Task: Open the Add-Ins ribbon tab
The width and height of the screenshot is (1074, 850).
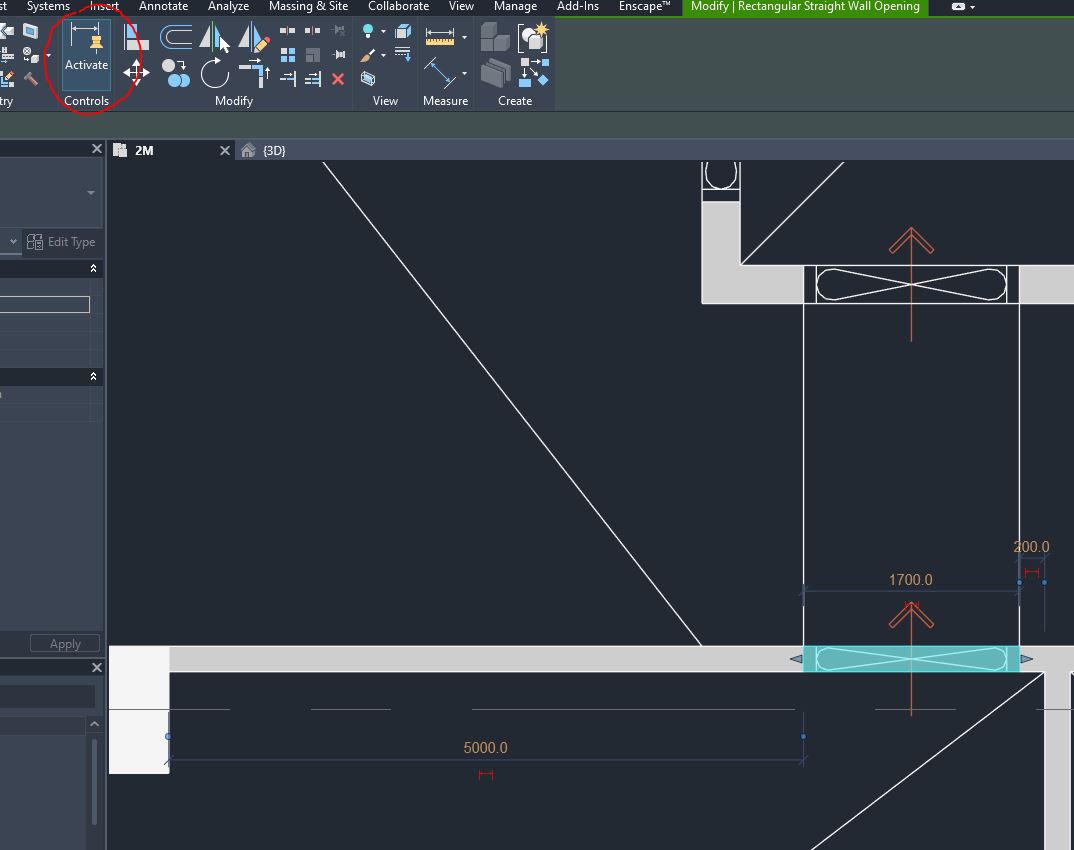Action: coord(577,6)
